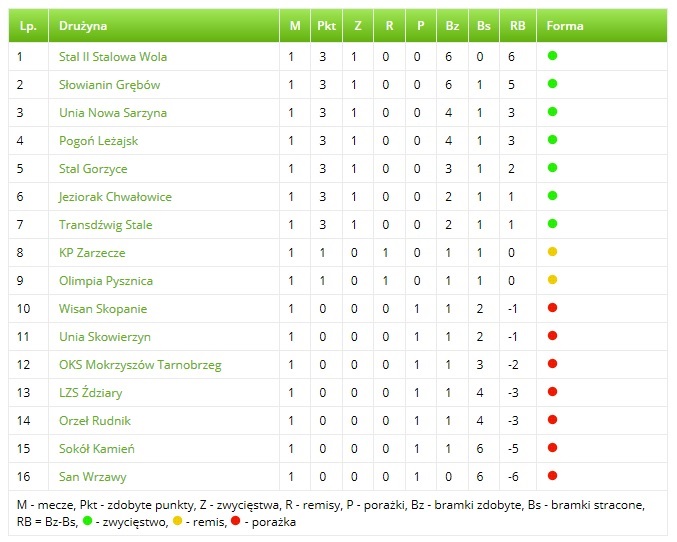677x542 pixels.
Task: Click red form dot for Sokół Kamień
Action: (552, 448)
